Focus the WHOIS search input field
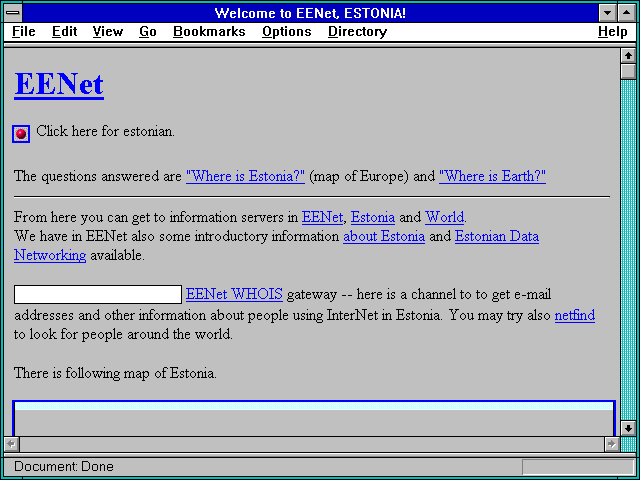 [x=98, y=295]
